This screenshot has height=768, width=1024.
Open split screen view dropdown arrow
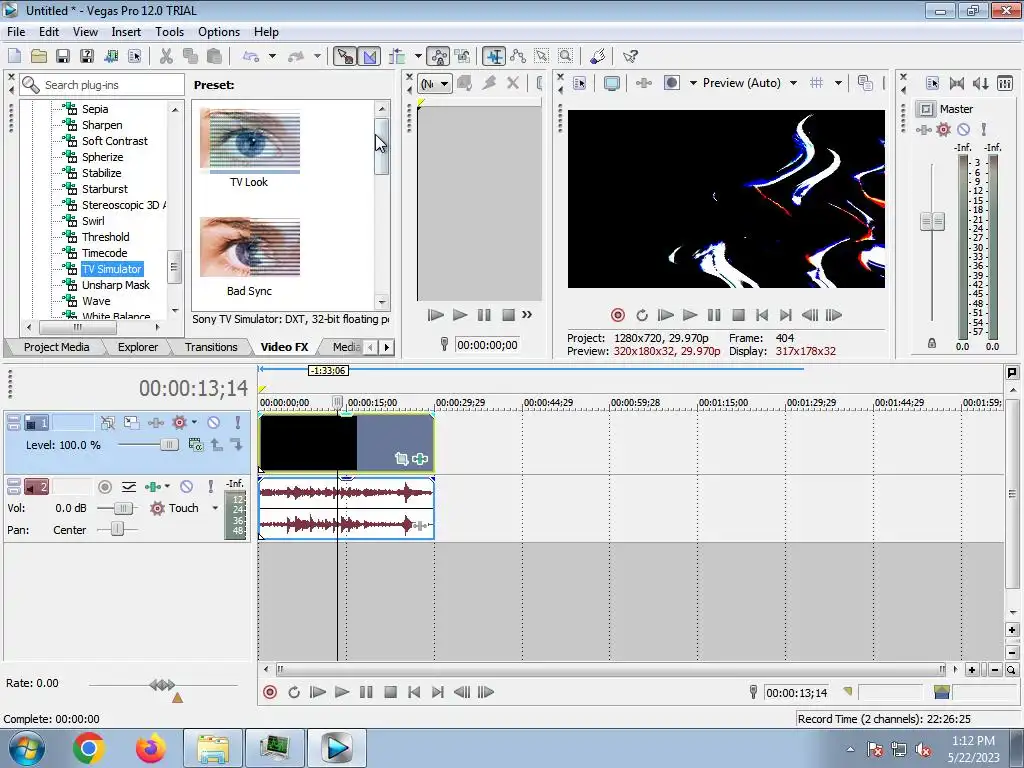coord(693,83)
